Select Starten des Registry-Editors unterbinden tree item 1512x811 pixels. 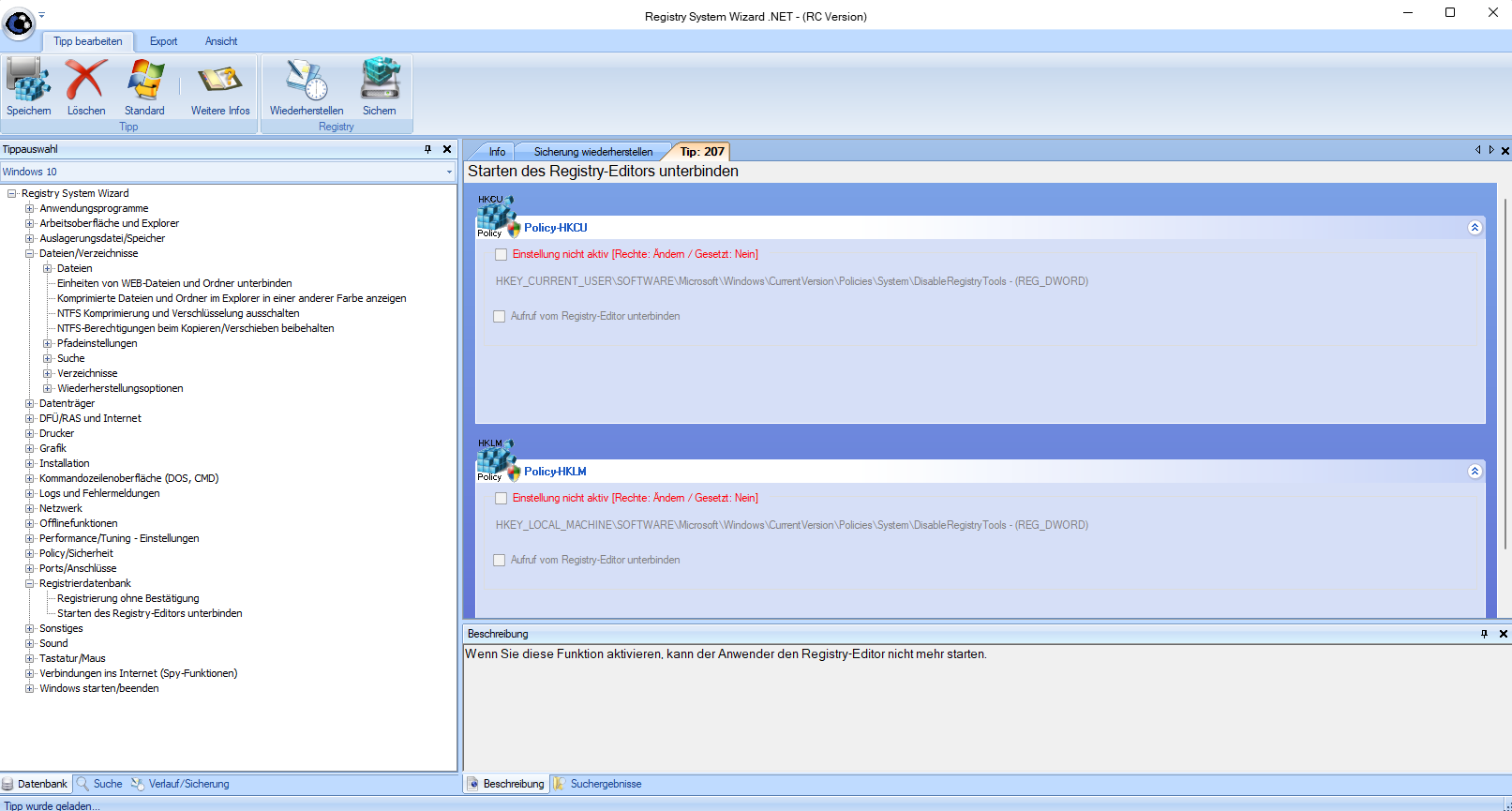tap(150, 613)
